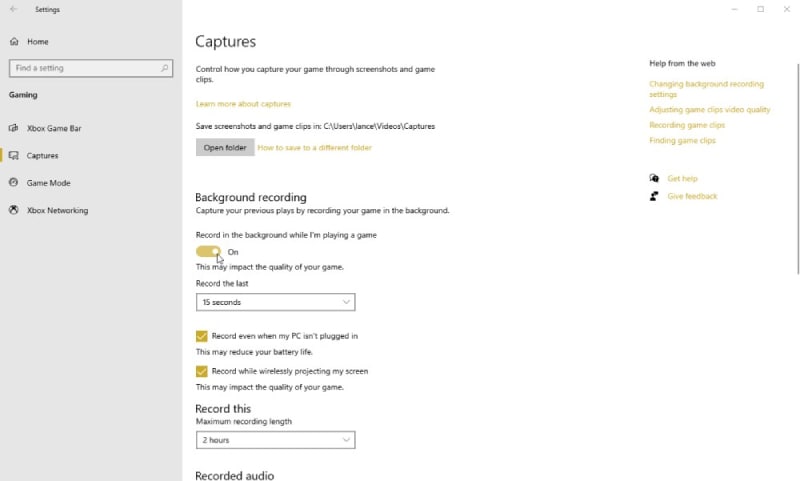800x481 pixels.
Task: Uncheck Record while wirelessly projecting my screen
Action: (x=202, y=371)
